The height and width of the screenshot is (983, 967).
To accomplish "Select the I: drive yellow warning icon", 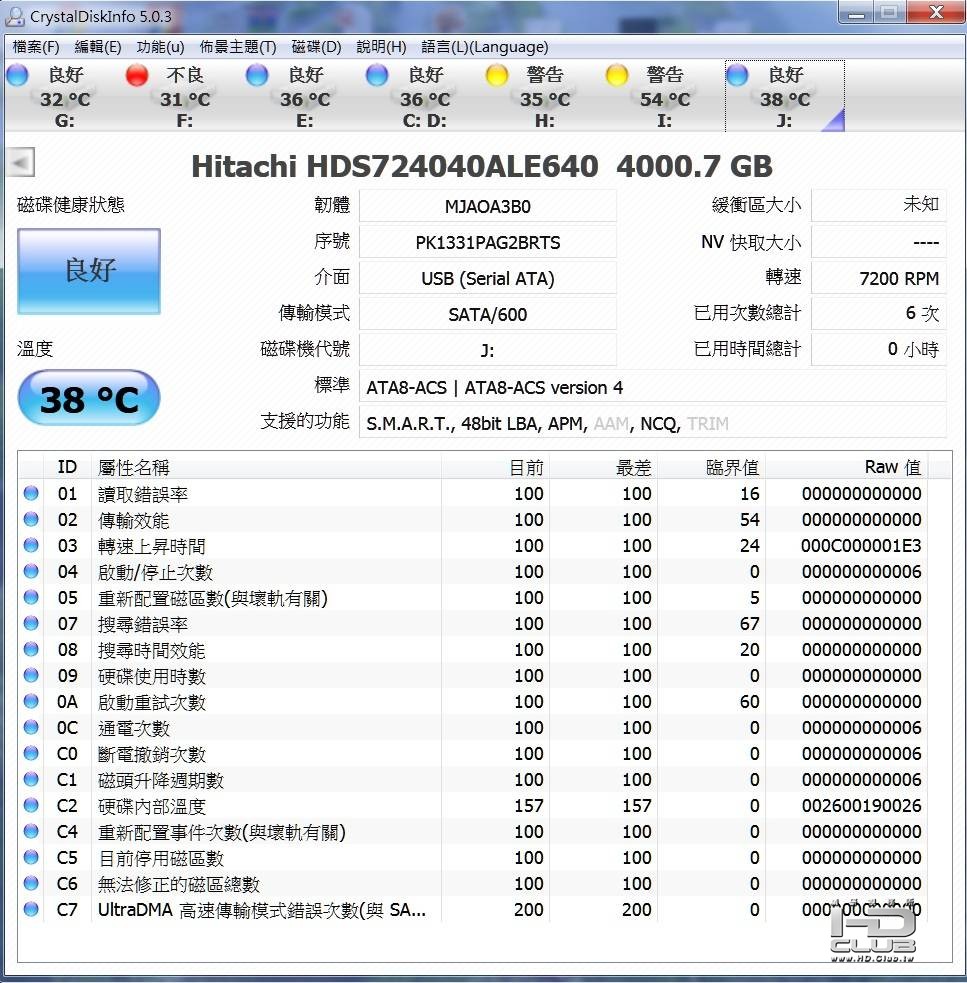I will coord(617,75).
